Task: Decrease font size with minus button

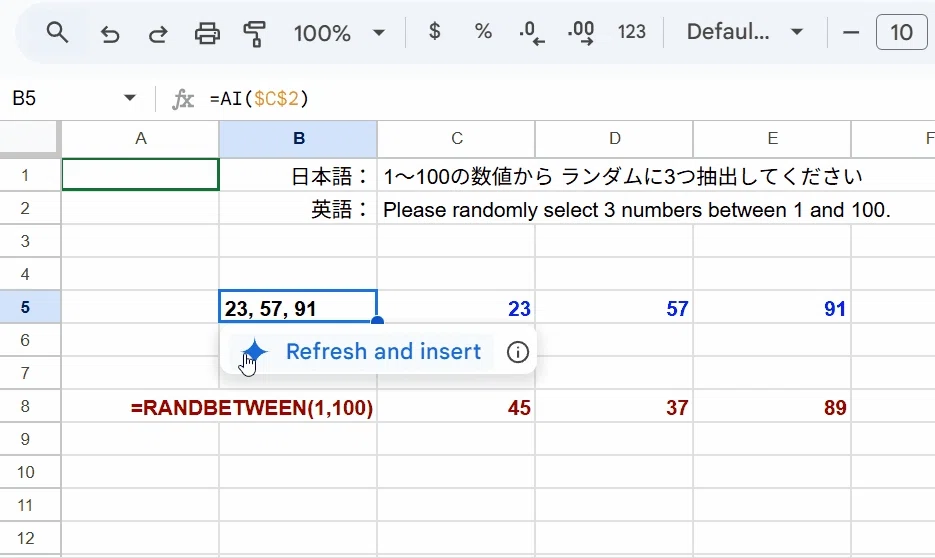Action: coord(851,32)
